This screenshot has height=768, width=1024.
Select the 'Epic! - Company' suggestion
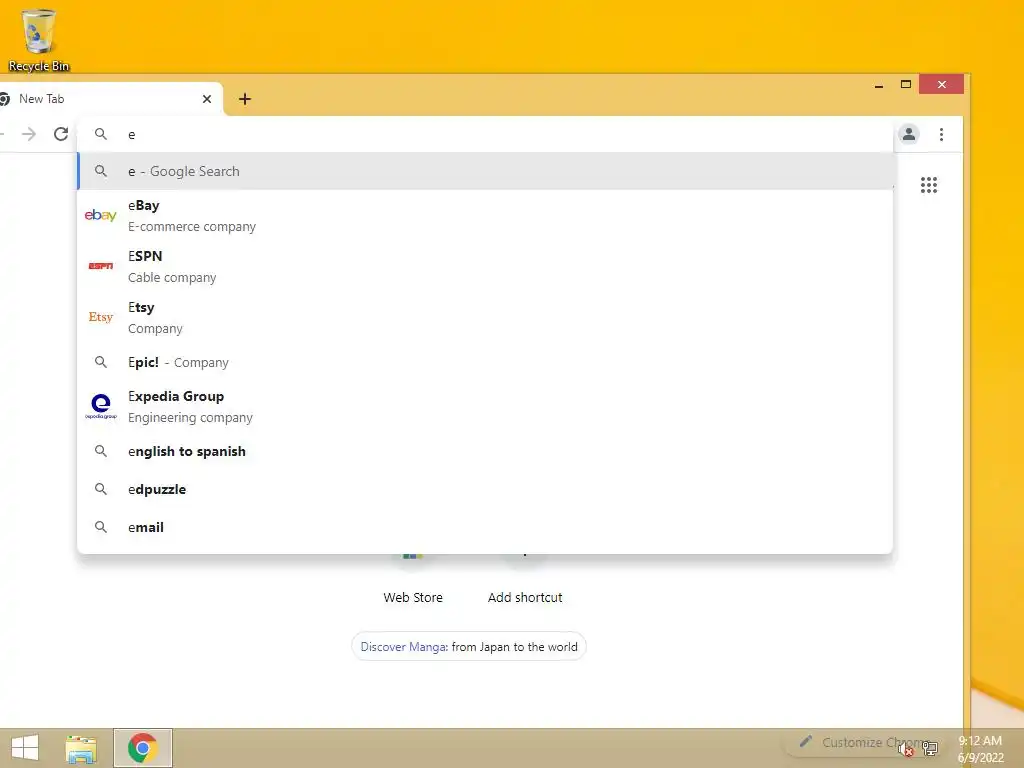click(485, 362)
